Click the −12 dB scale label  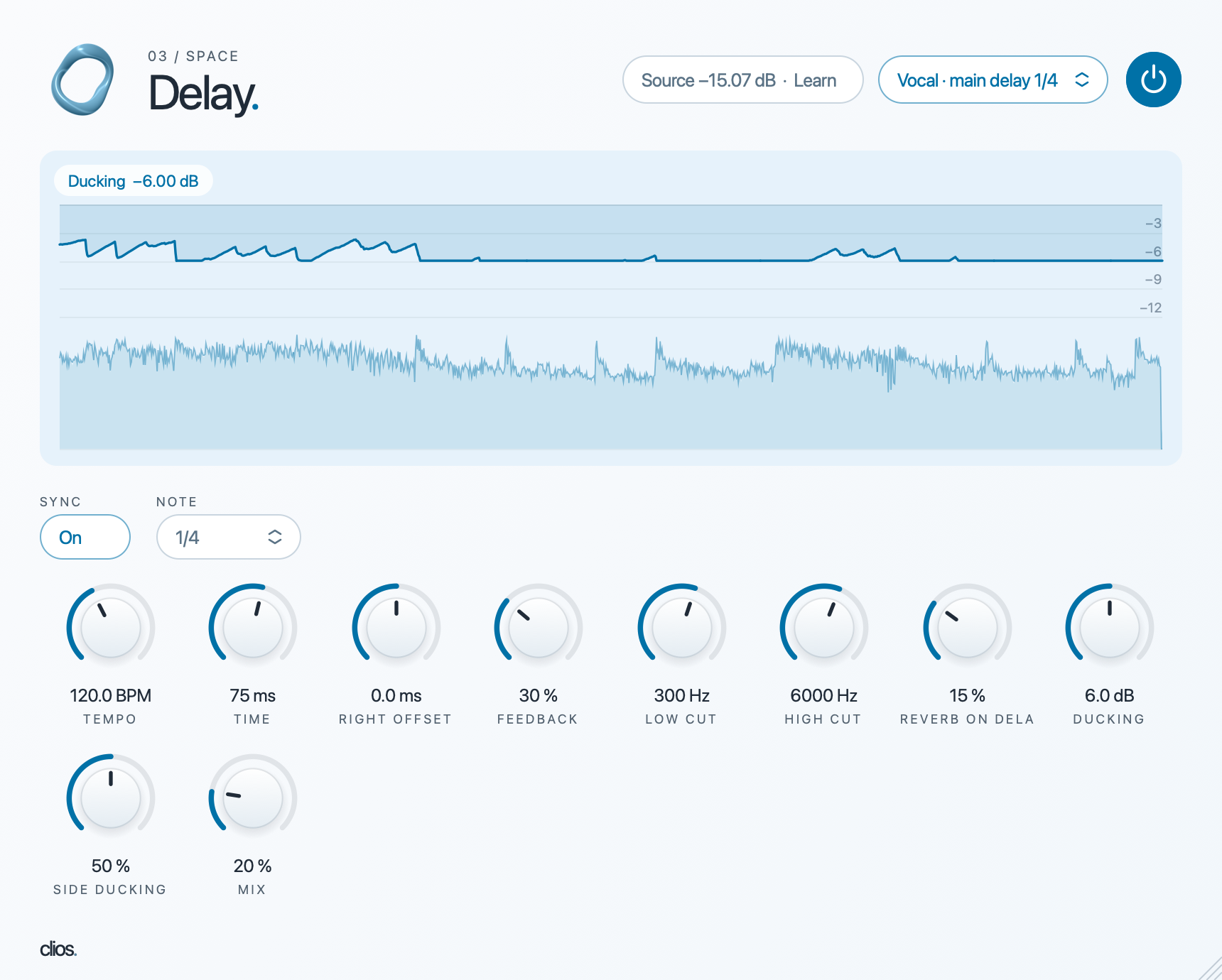[1150, 307]
